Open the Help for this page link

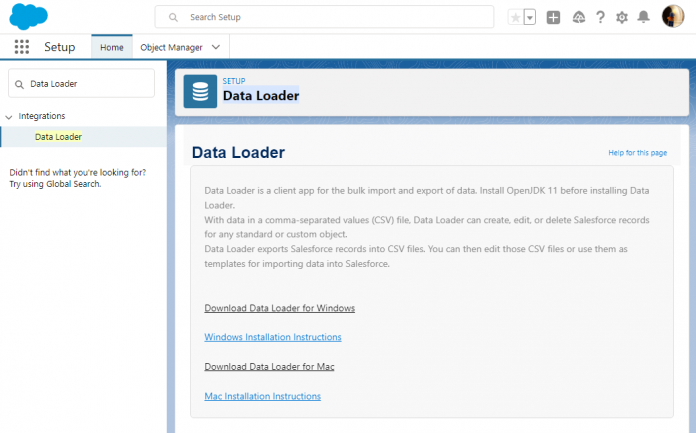tap(637, 153)
